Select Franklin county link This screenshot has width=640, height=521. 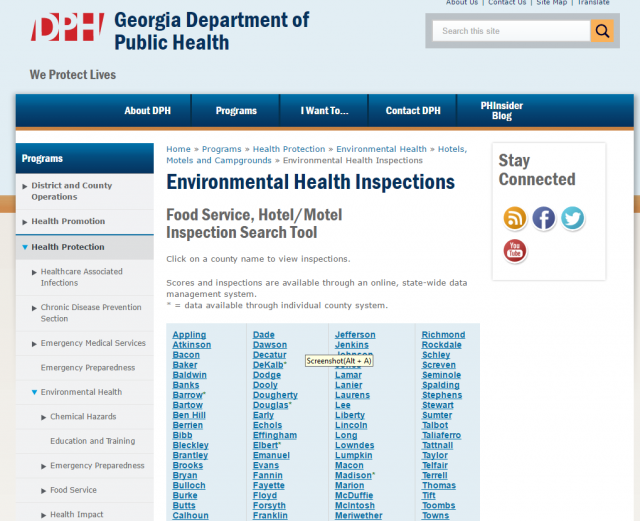coord(270,516)
